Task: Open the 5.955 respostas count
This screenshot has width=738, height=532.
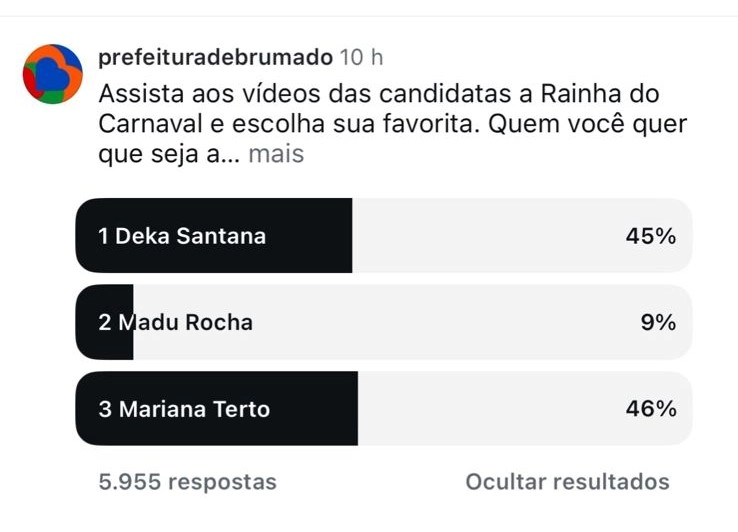Action: [188, 482]
